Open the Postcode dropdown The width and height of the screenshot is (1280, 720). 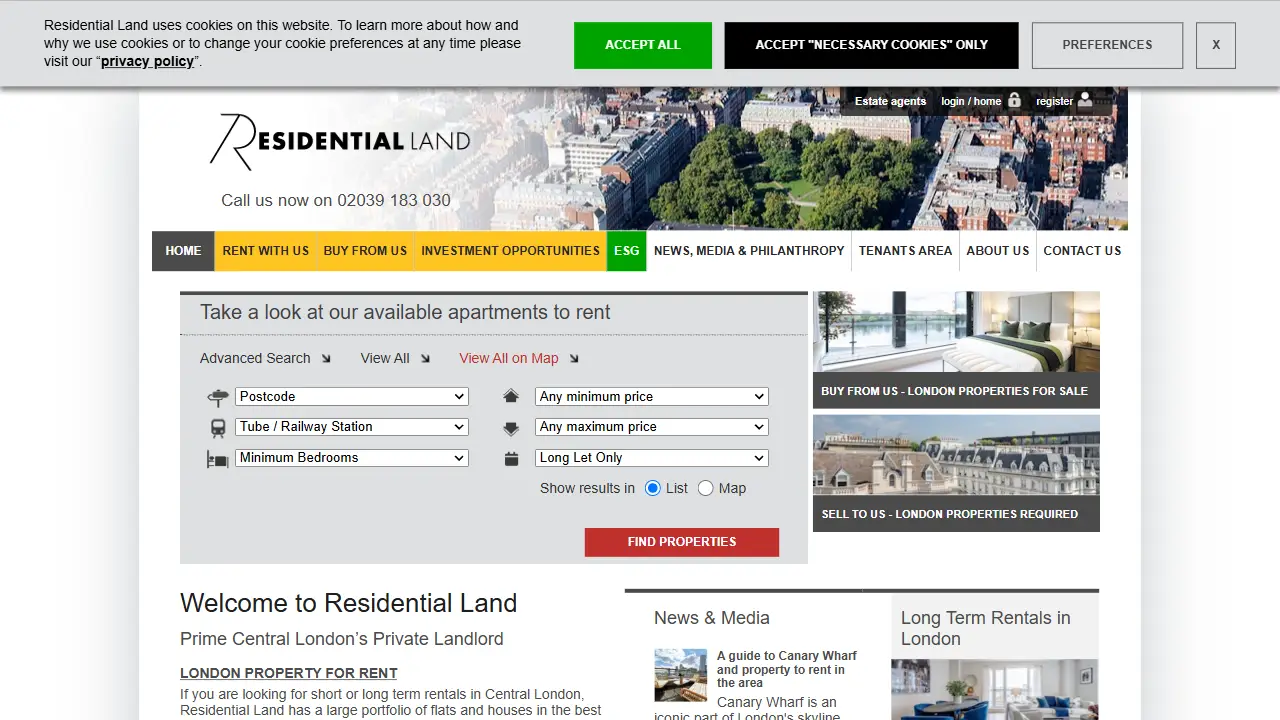coord(352,396)
